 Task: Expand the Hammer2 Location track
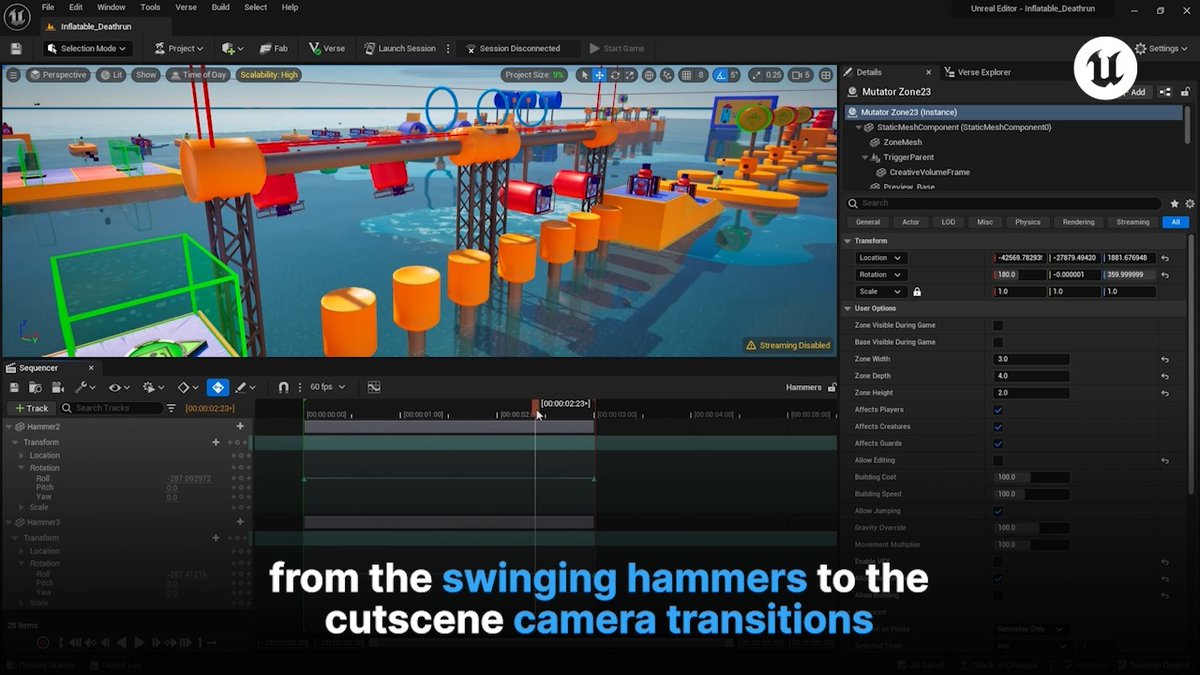(21, 456)
